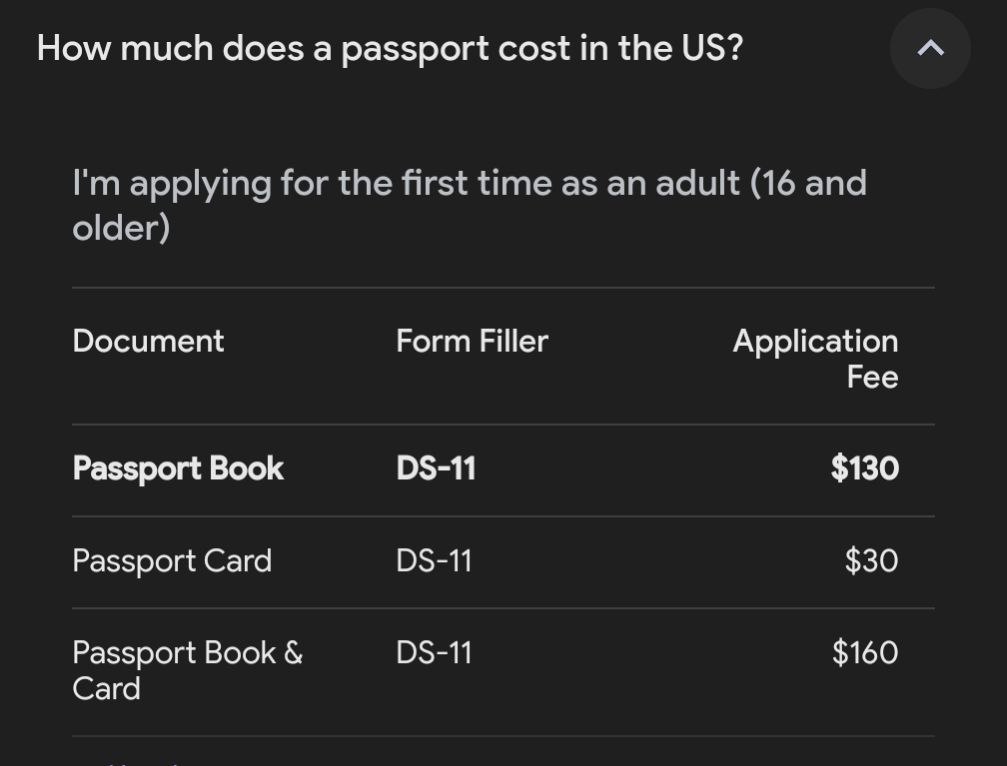1007x766 pixels.
Task: Click 'older)' on the subtitle's second line
Action: [121, 228]
